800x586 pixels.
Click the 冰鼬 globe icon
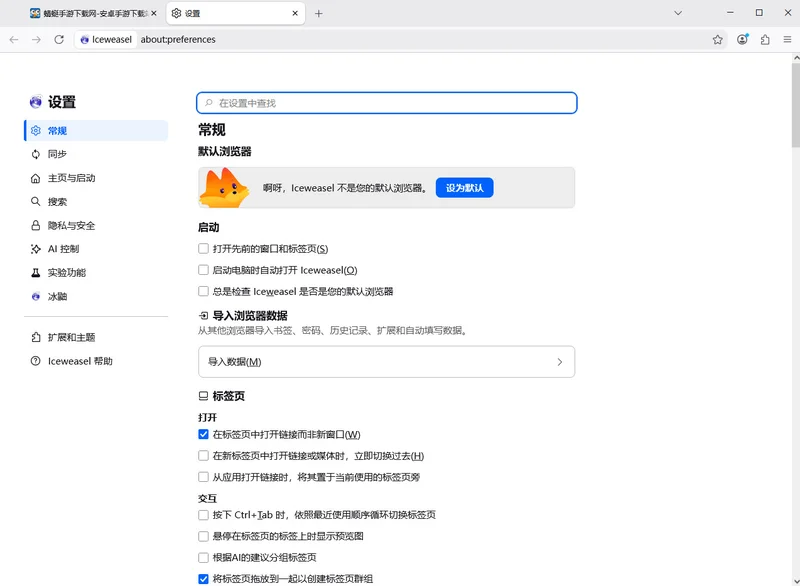click(36, 296)
